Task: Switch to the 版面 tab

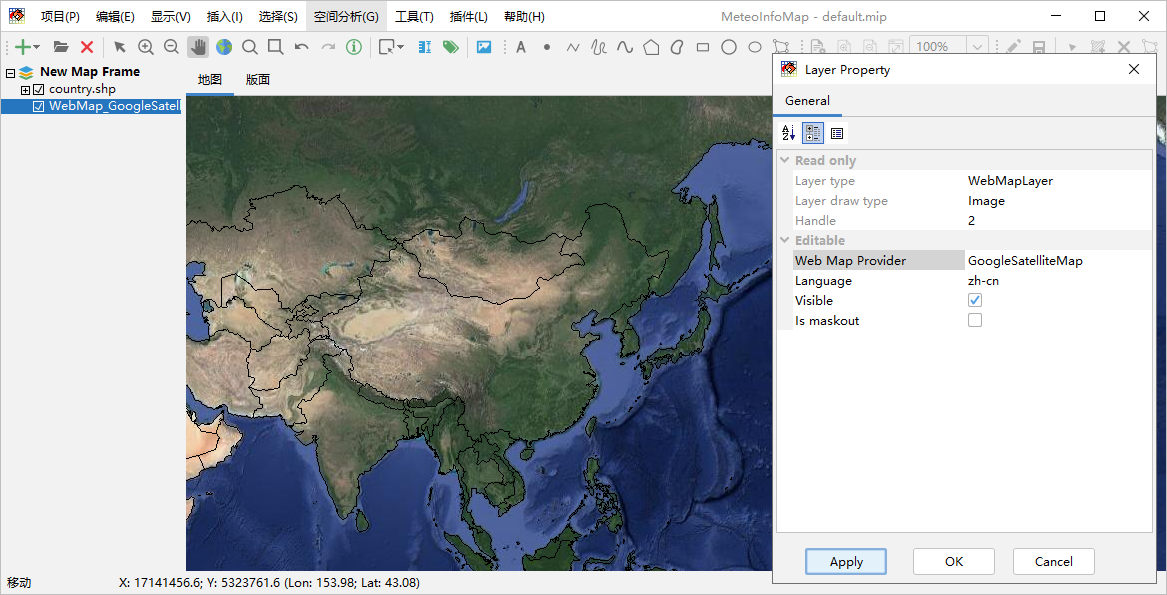Action: pyautogui.click(x=258, y=80)
